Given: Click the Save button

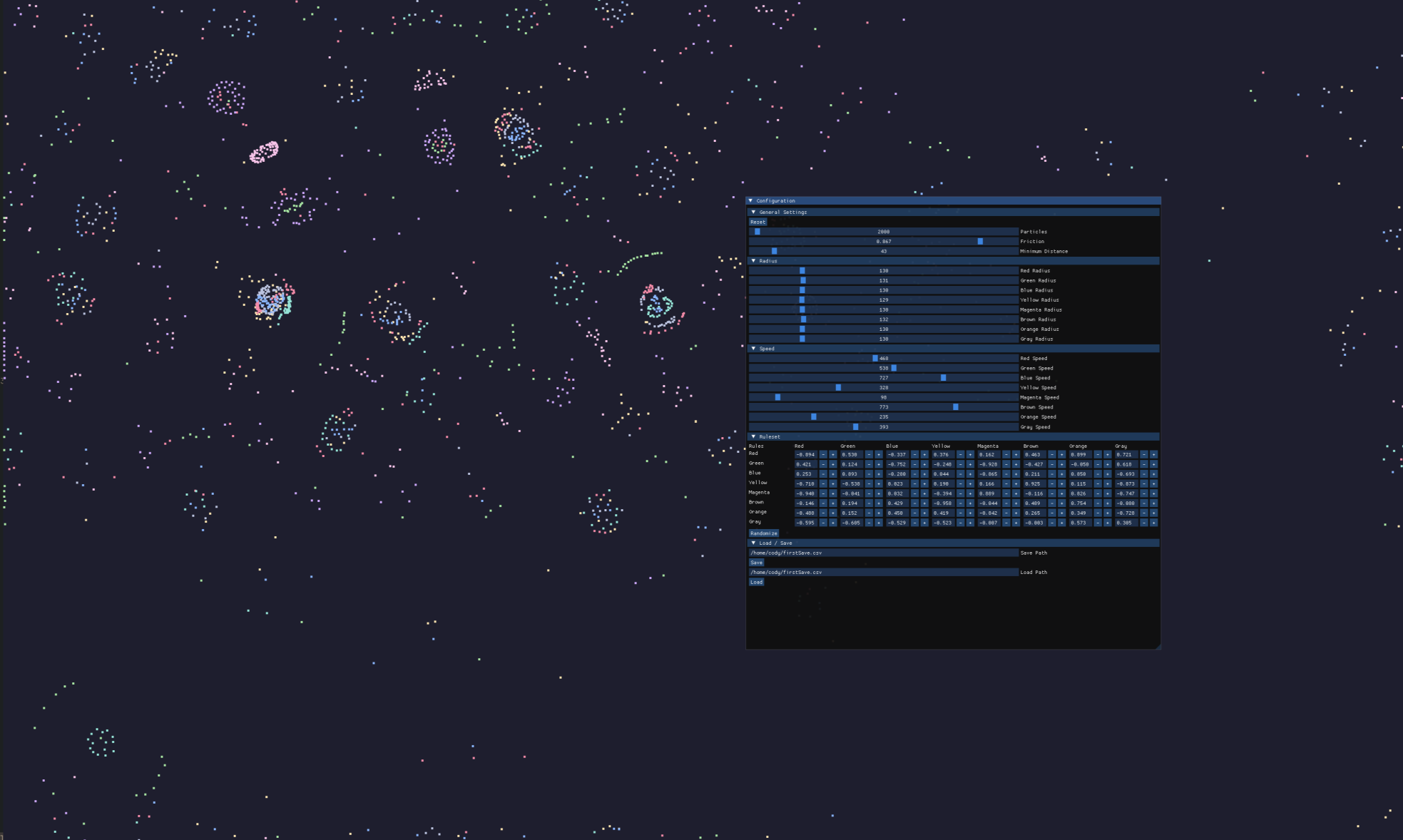Looking at the screenshot, I should pos(756,563).
